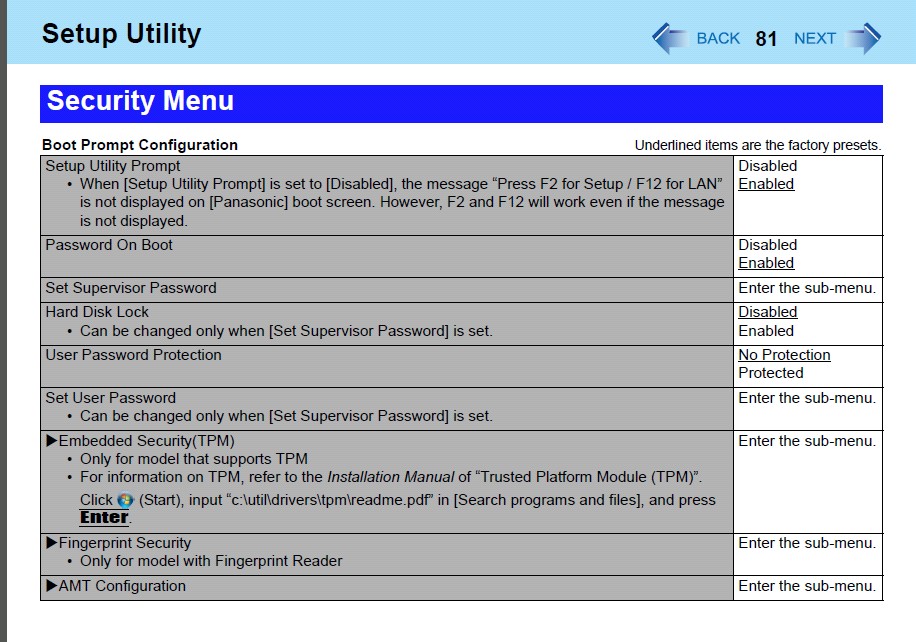Select Disabled option for Password On Boot
This screenshot has width=916, height=642.
tap(768, 245)
